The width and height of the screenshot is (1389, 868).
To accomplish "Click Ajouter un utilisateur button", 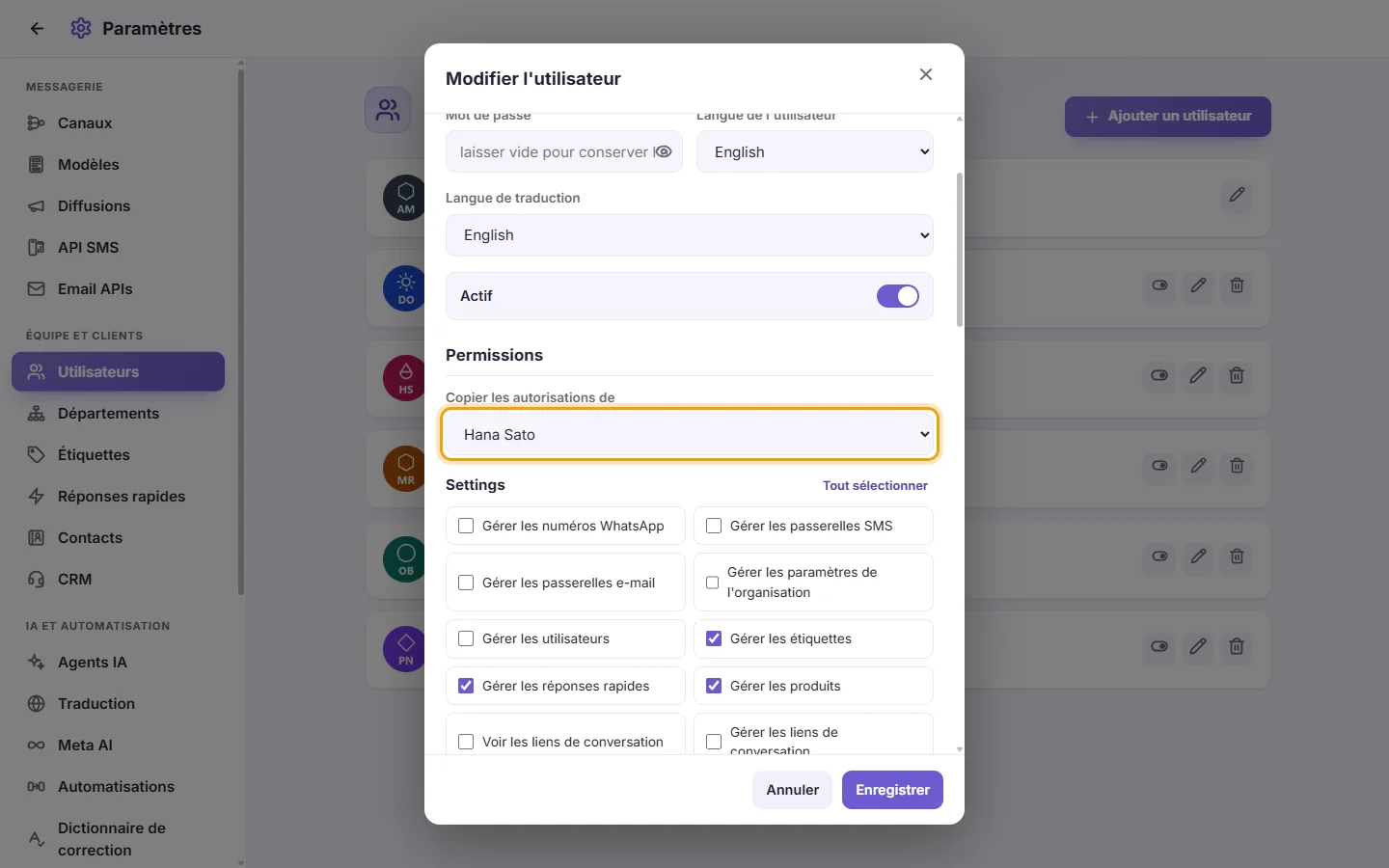I will pos(1168,117).
